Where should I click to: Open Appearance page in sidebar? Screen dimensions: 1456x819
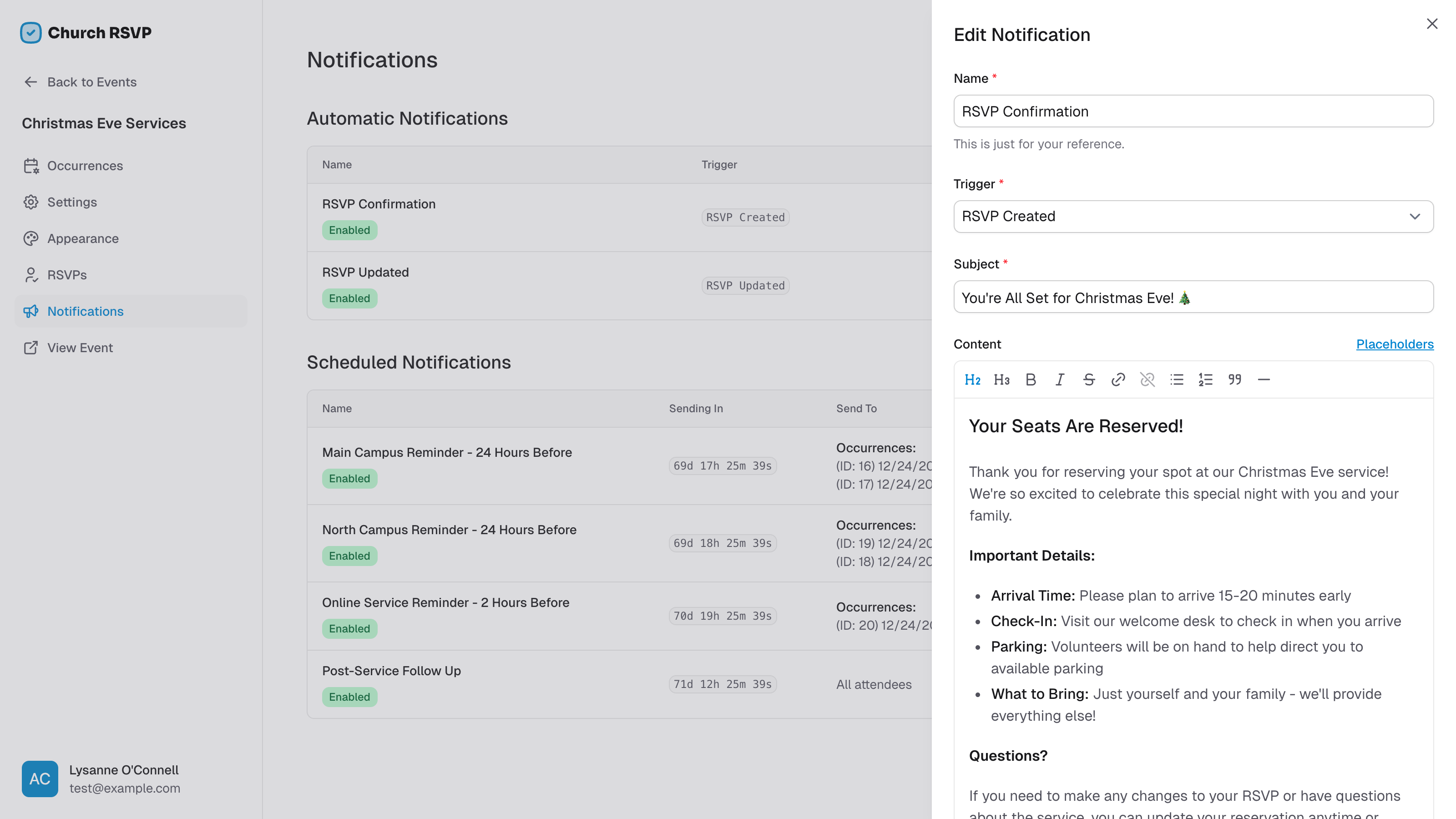click(x=82, y=238)
